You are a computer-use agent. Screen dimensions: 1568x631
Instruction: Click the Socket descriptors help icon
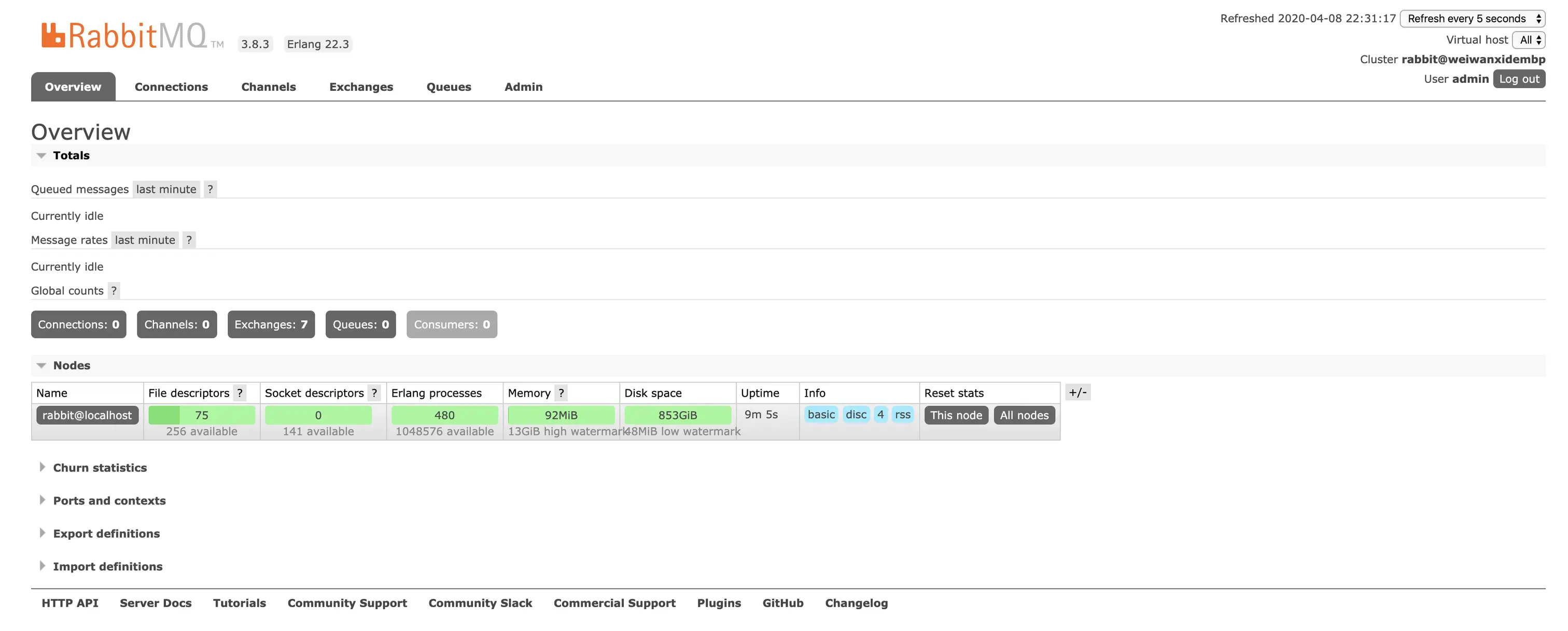[374, 393]
